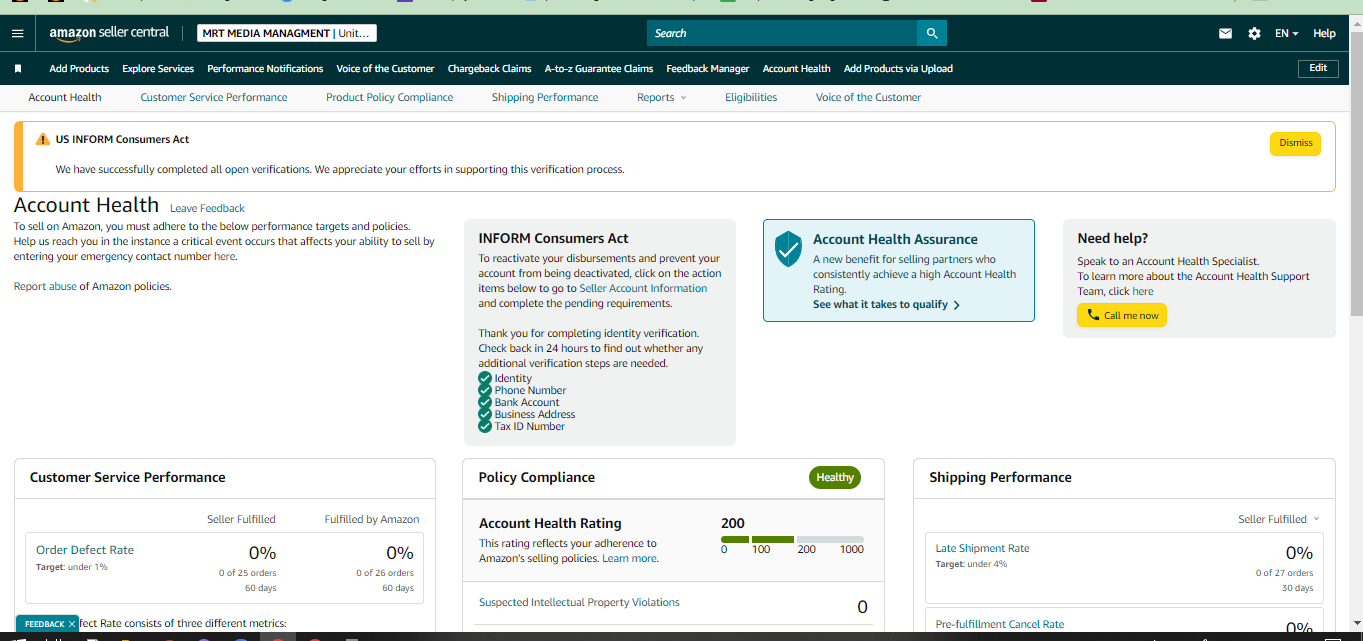Click the Account Health Assurance shield icon
Image resolution: width=1363 pixels, height=641 pixels.
point(789,248)
